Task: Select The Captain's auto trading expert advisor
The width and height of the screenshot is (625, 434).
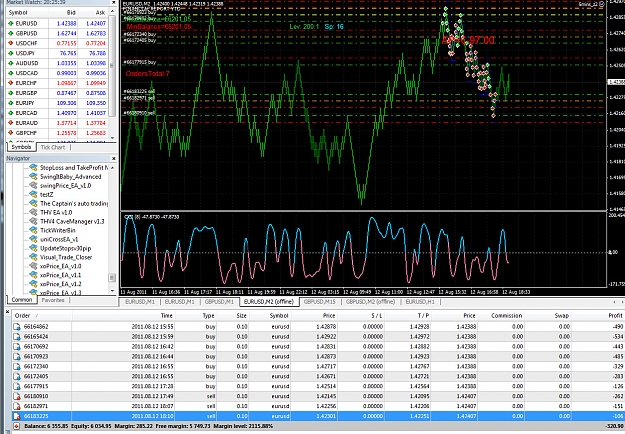Action: point(74,204)
